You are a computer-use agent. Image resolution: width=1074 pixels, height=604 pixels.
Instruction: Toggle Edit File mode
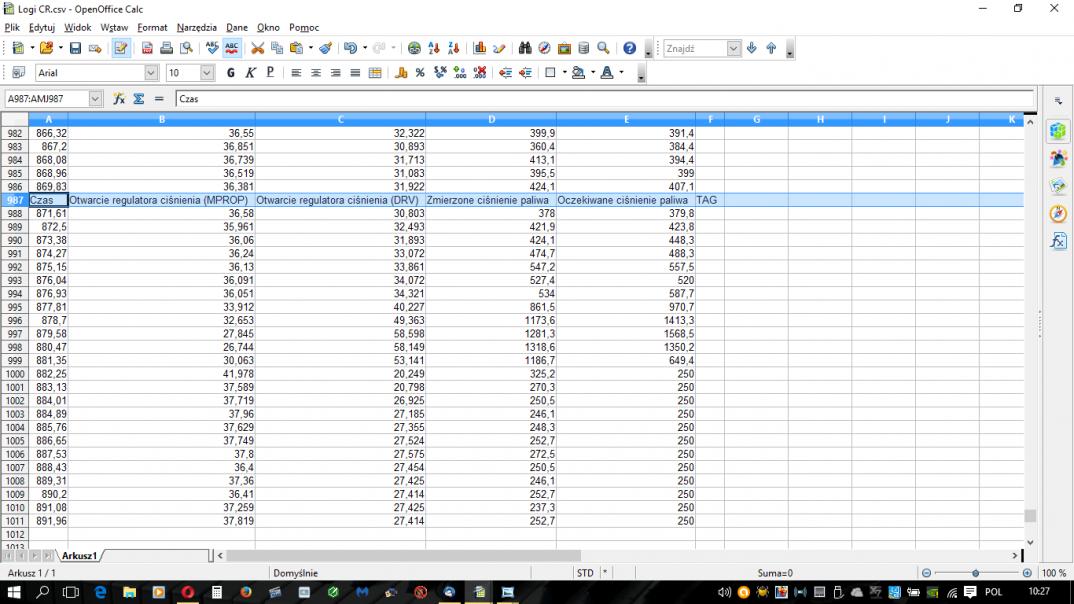[121, 49]
